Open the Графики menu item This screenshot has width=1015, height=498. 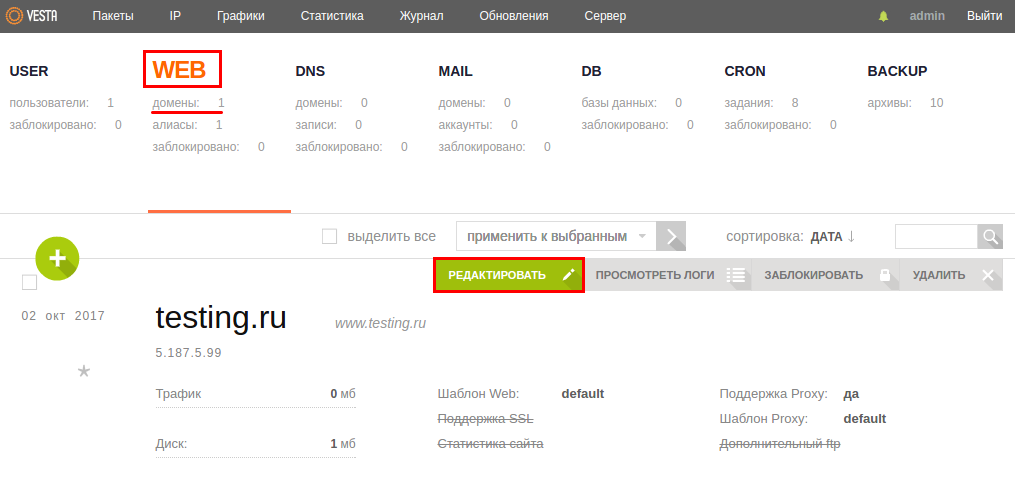coord(241,16)
